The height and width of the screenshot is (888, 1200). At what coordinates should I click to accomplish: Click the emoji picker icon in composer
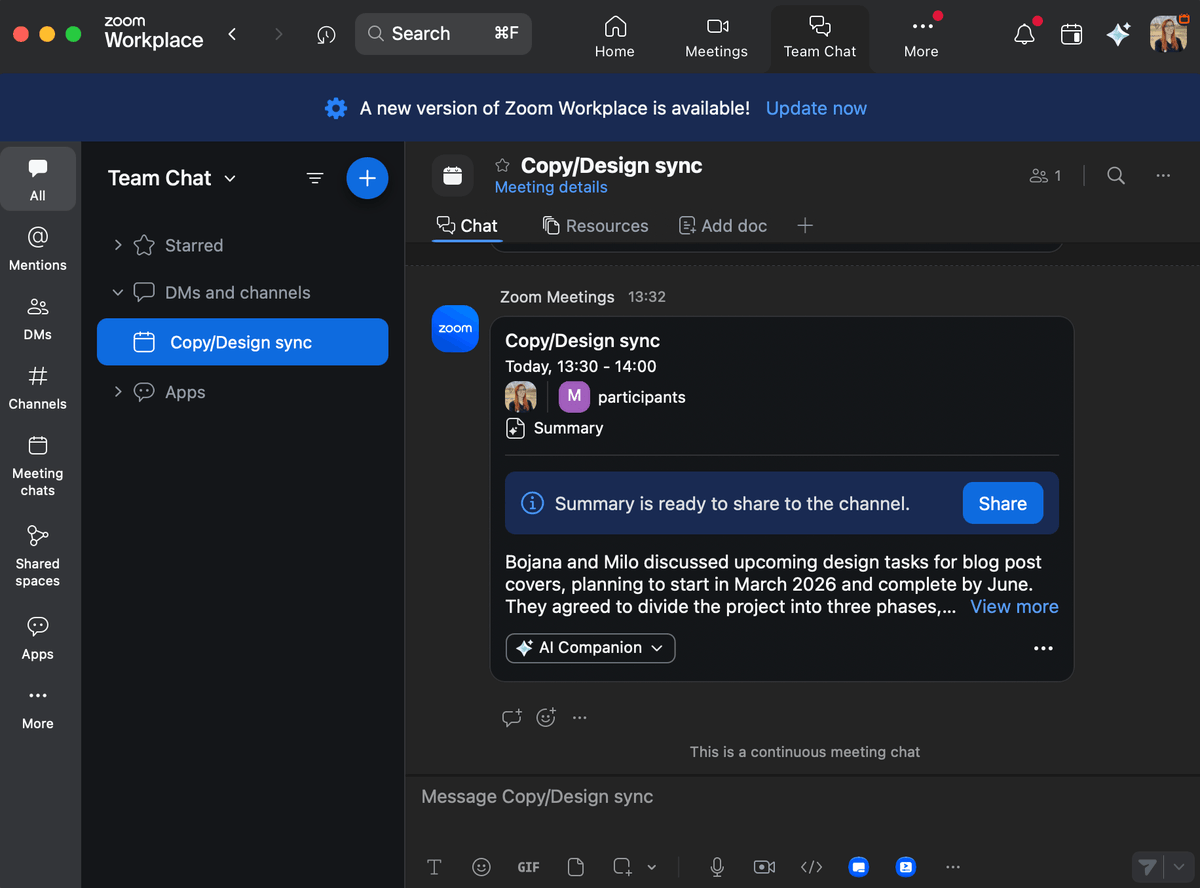pos(481,867)
